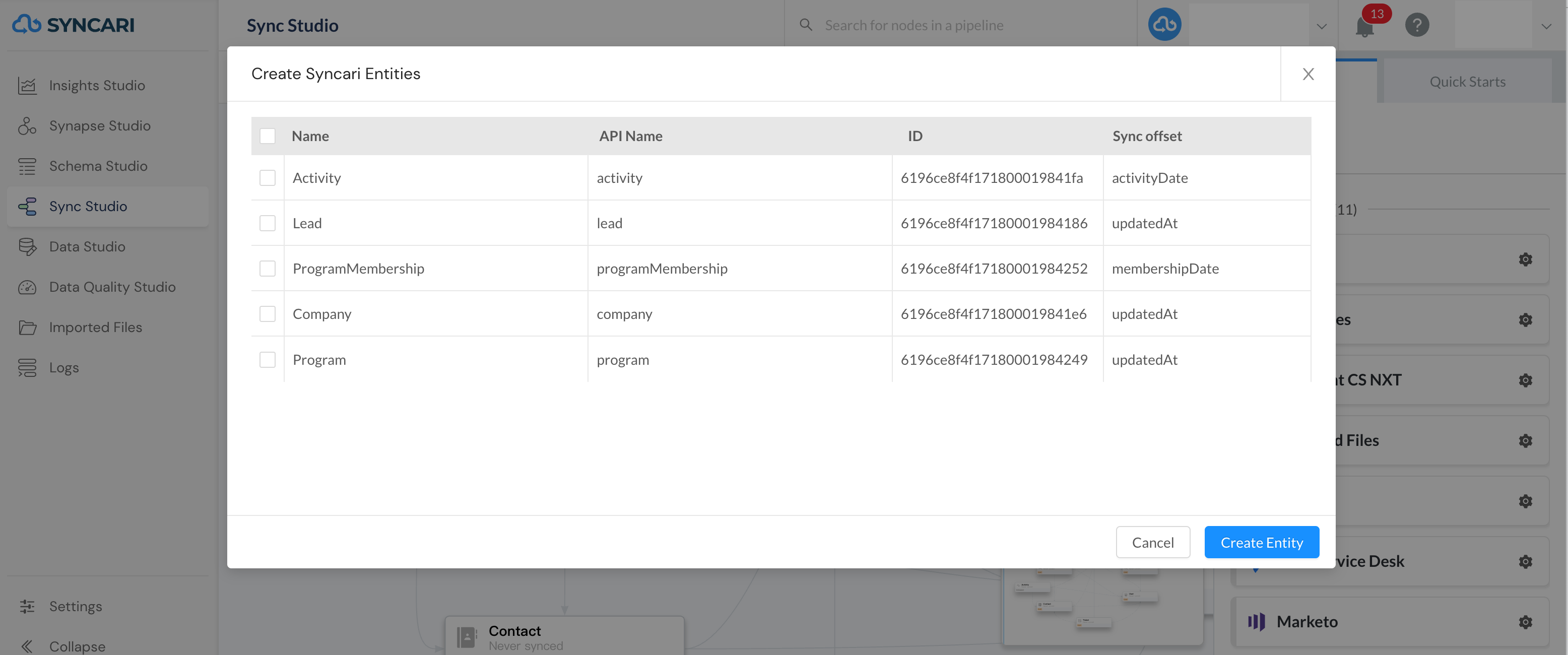
Task: Click the programMembership API name cell
Action: click(740, 269)
